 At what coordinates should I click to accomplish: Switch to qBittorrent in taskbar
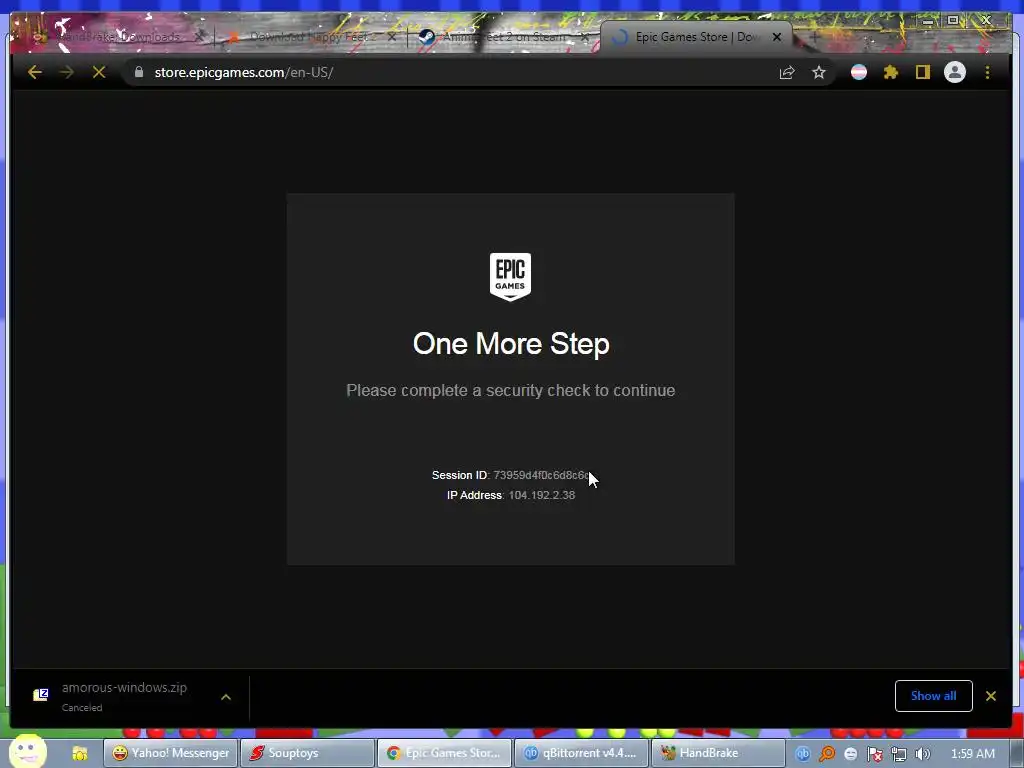tap(582, 753)
